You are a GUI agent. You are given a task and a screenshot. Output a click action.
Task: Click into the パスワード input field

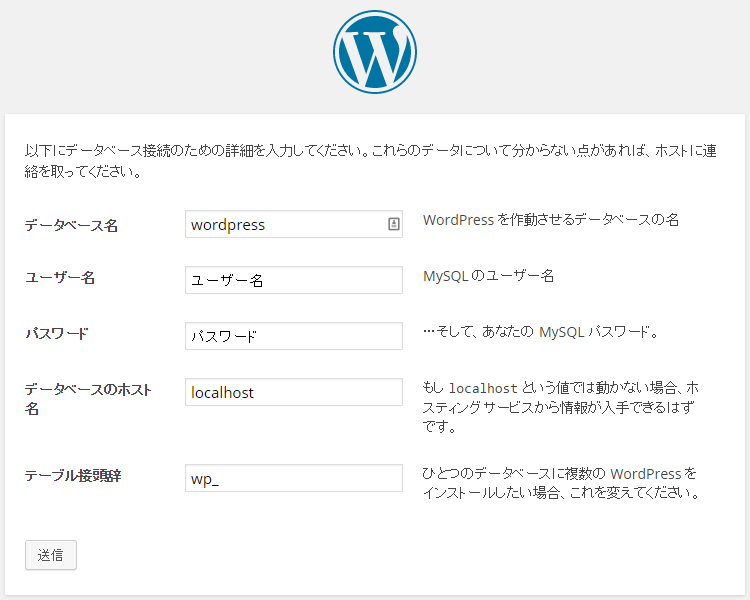[294, 336]
